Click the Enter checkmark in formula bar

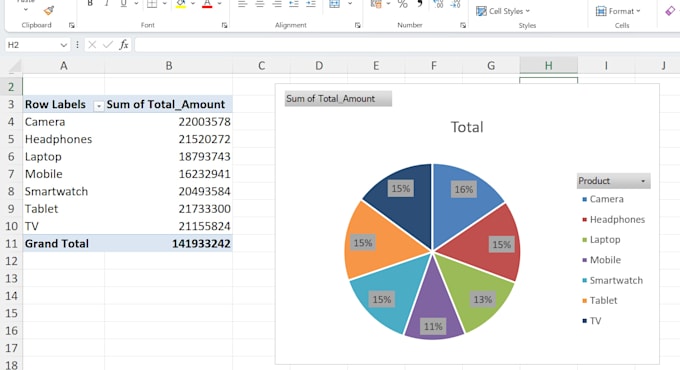[x=108, y=45]
